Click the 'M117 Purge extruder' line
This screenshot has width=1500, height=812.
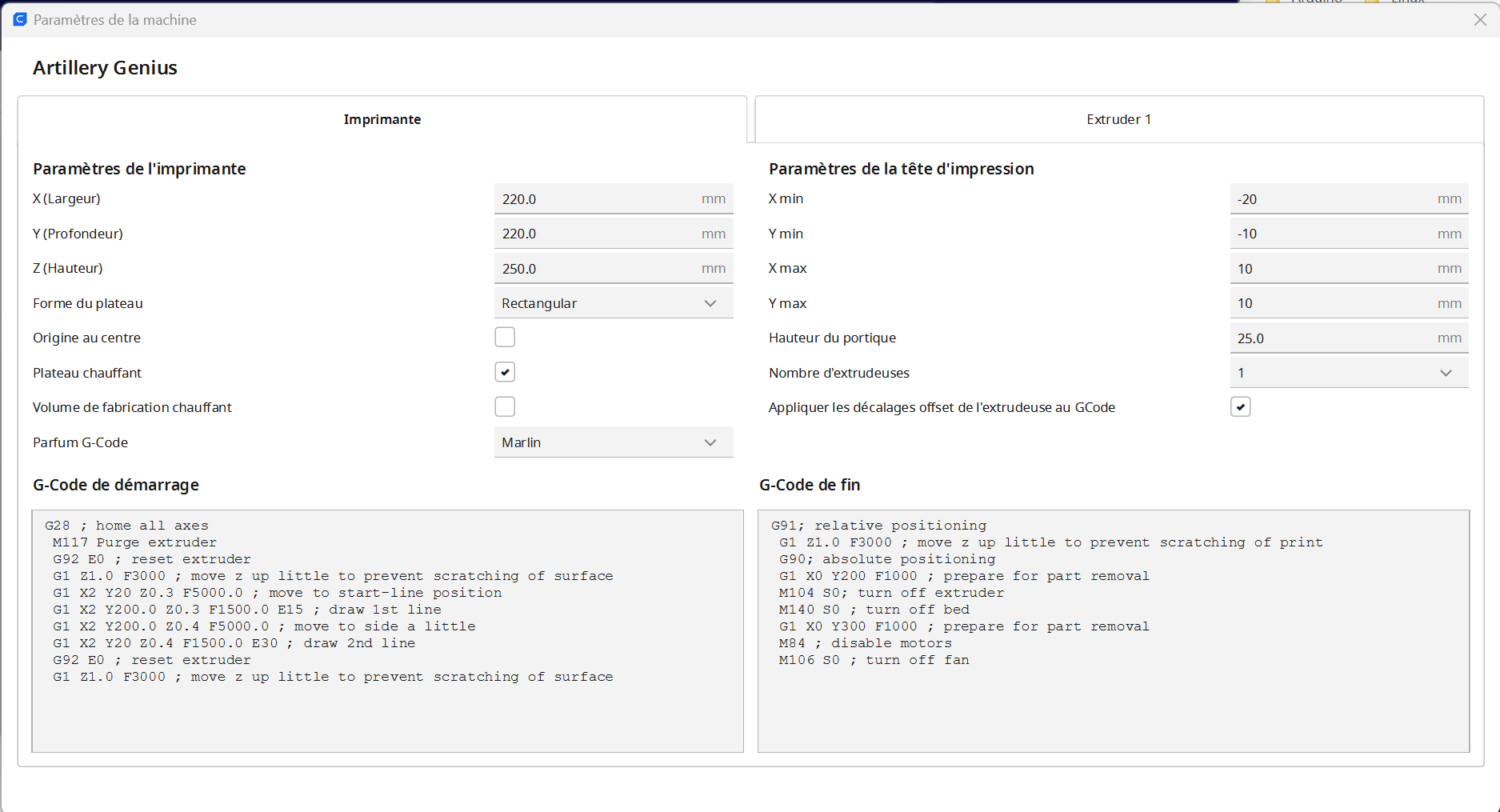[134, 542]
